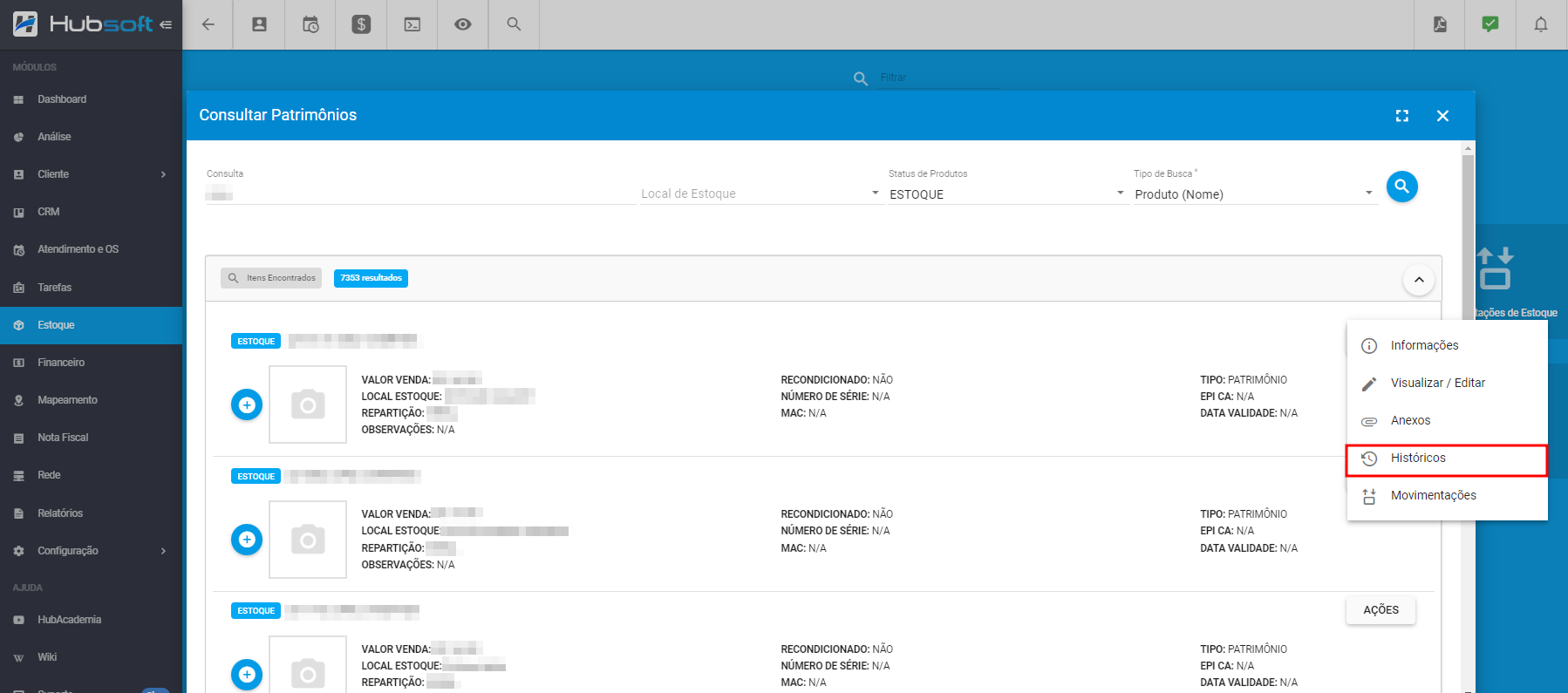Viewport: 1568px width, 693px height.
Task: Click the plus button on first item
Action: pos(247,404)
